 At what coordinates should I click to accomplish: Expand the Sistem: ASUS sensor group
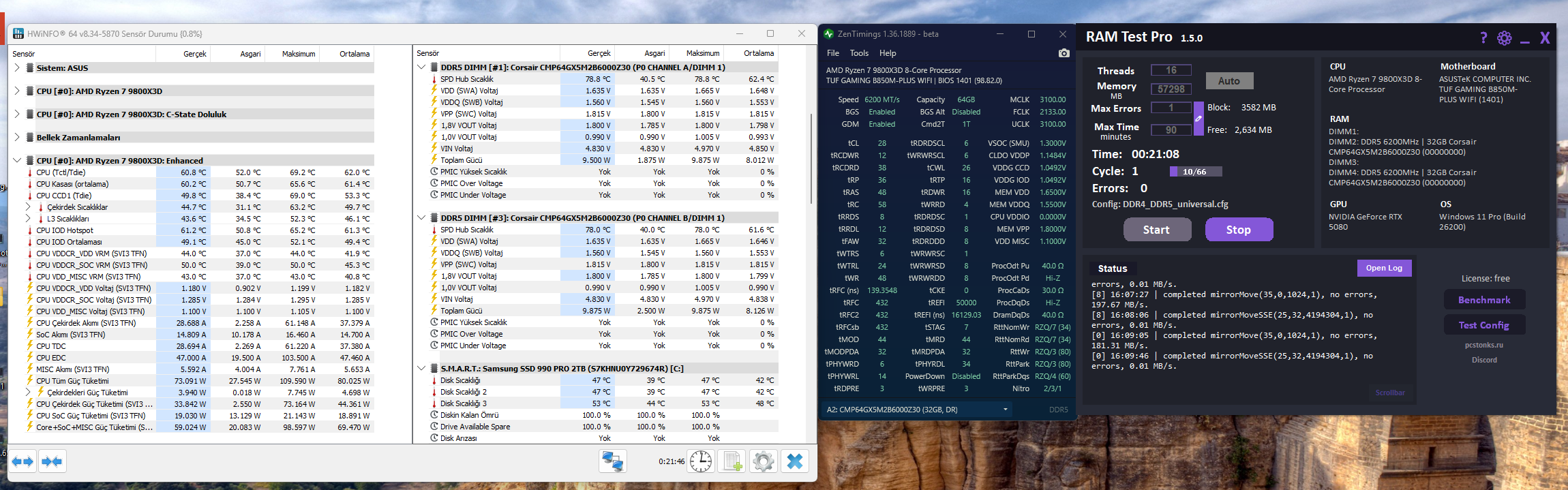coord(17,68)
